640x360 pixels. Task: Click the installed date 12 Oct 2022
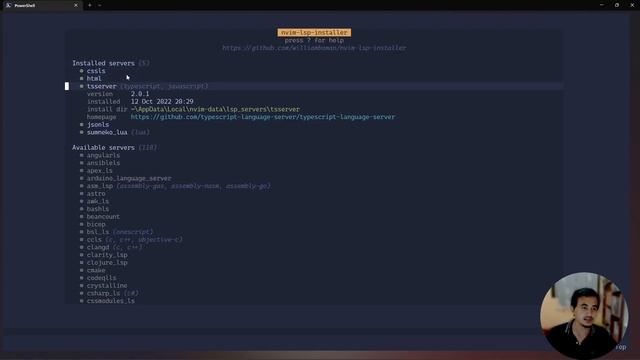(162, 102)
